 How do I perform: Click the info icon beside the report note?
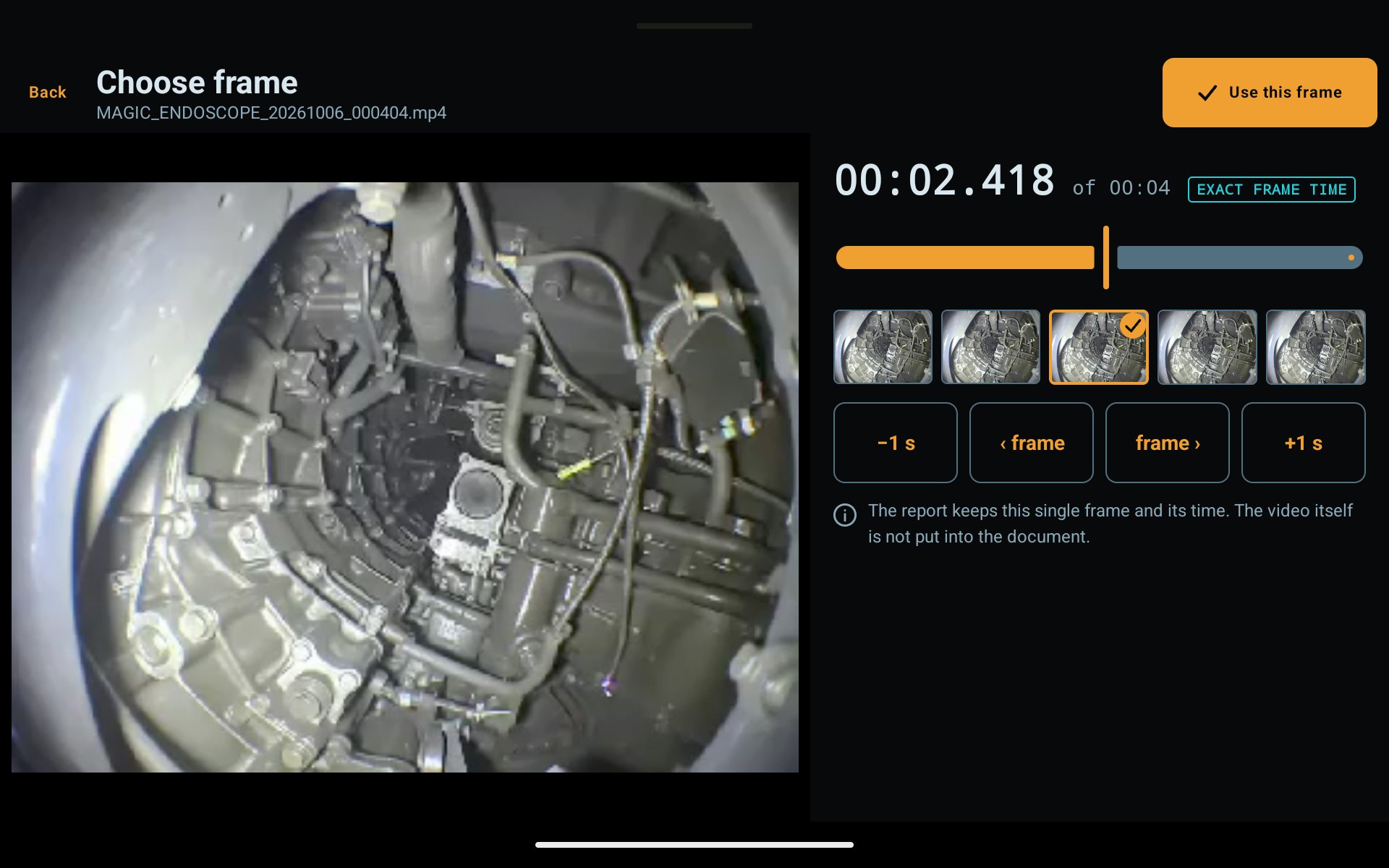(x=845, y=515)
